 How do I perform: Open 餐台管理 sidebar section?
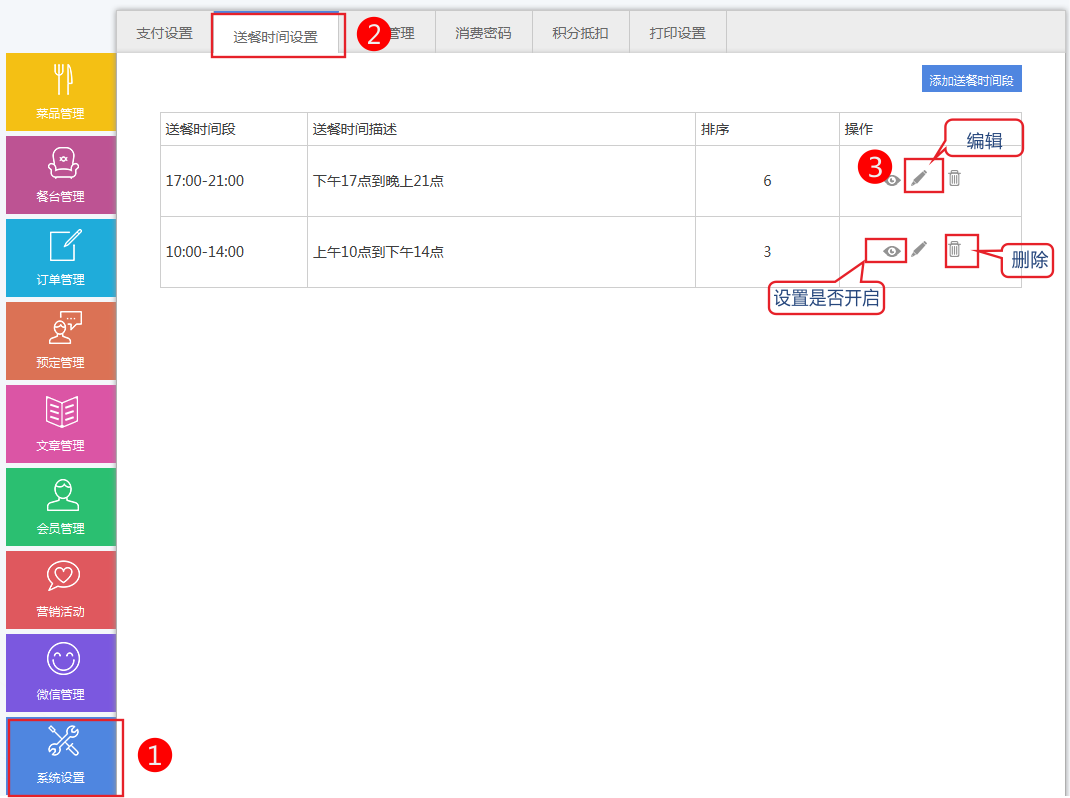61,175
